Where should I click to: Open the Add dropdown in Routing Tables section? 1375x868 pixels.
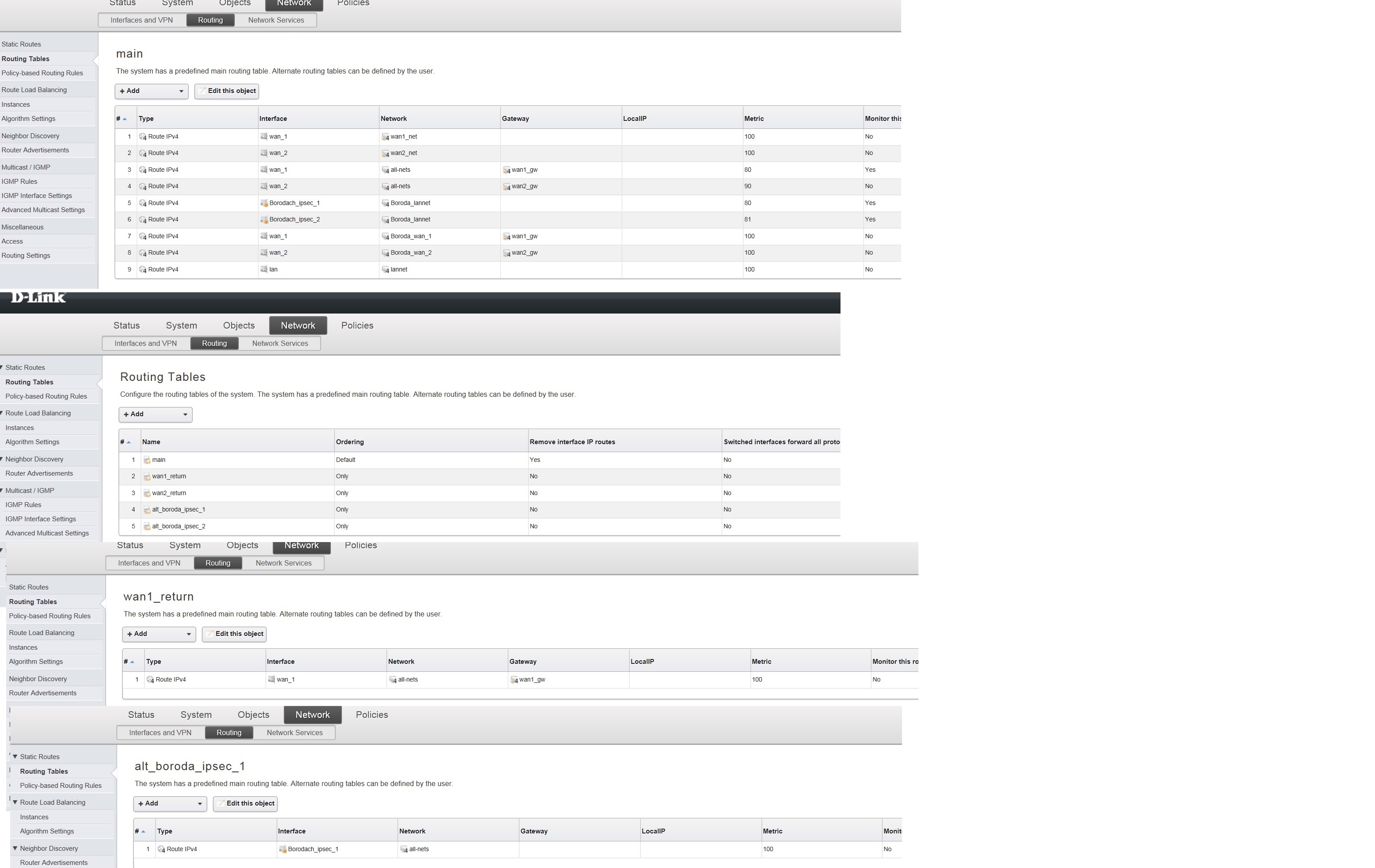click(155, 415)
